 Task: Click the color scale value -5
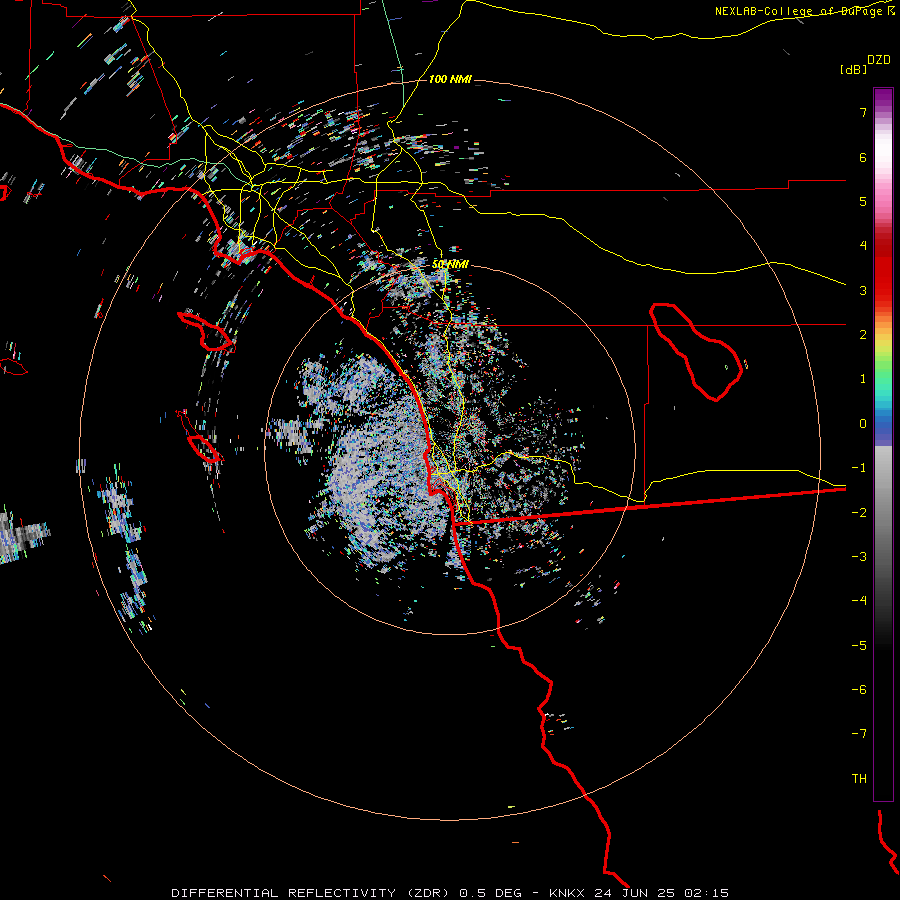pos(859,646)
